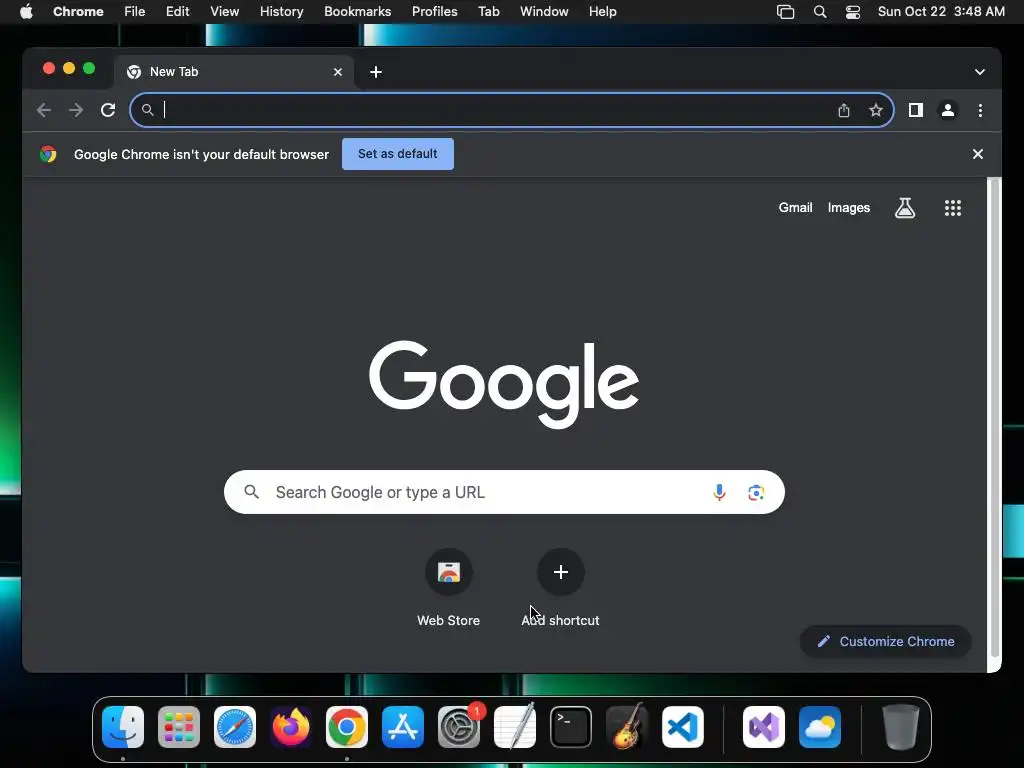
Task: Open the Apple menu
Action: click(26, 12)
